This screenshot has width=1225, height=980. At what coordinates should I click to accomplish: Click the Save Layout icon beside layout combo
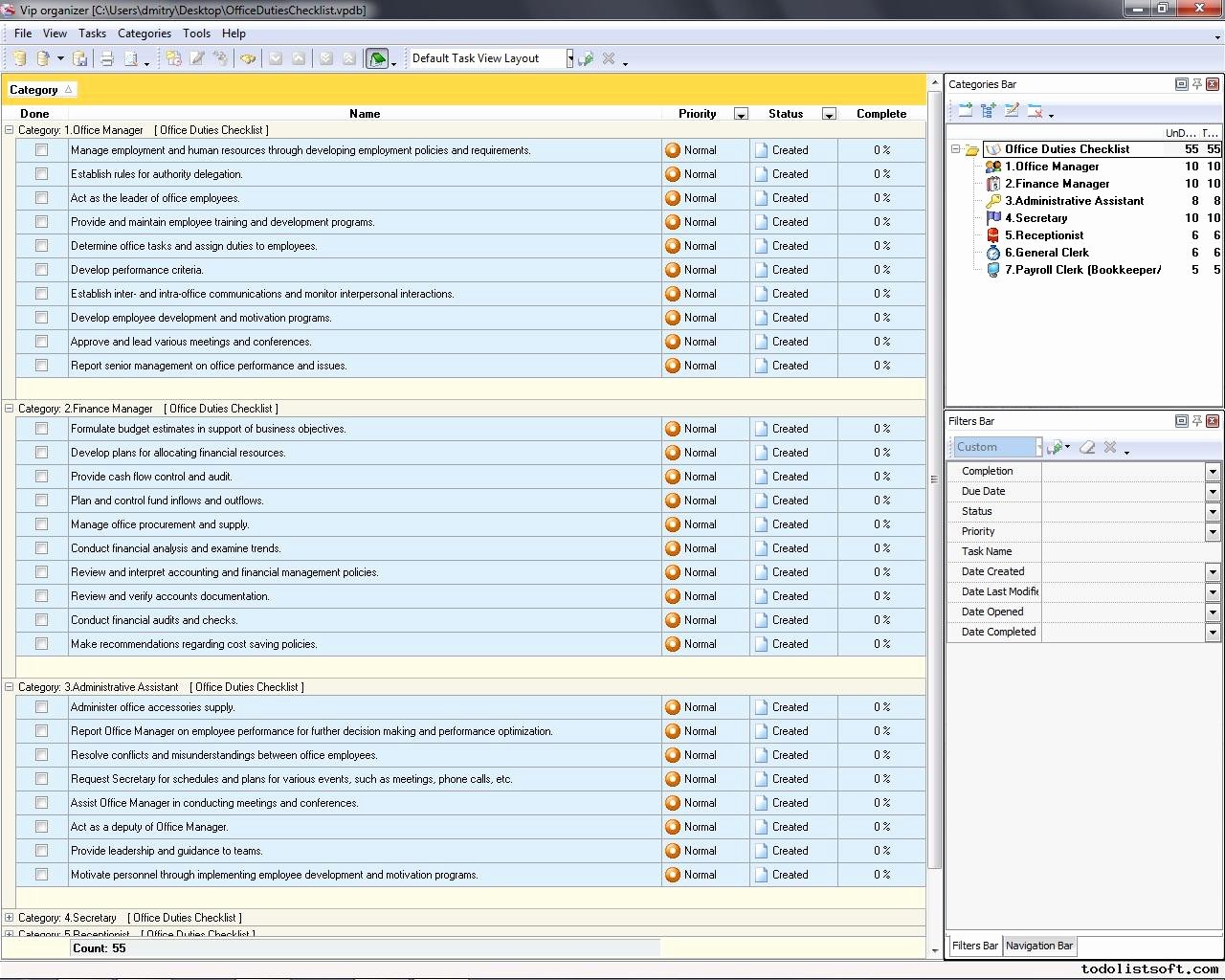click(586, 58)
